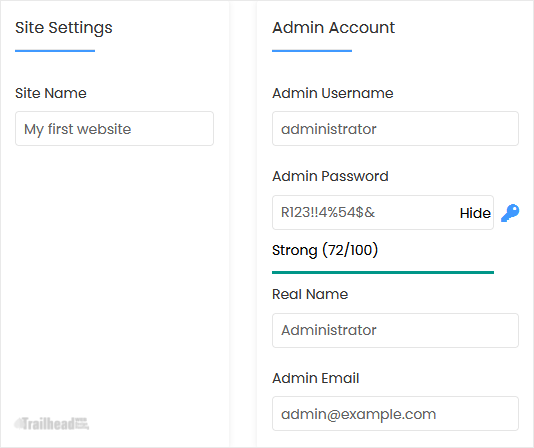Click the blue key generate-password icon
The width and height of the screenshot is (534, 448).
pos(510,213)
